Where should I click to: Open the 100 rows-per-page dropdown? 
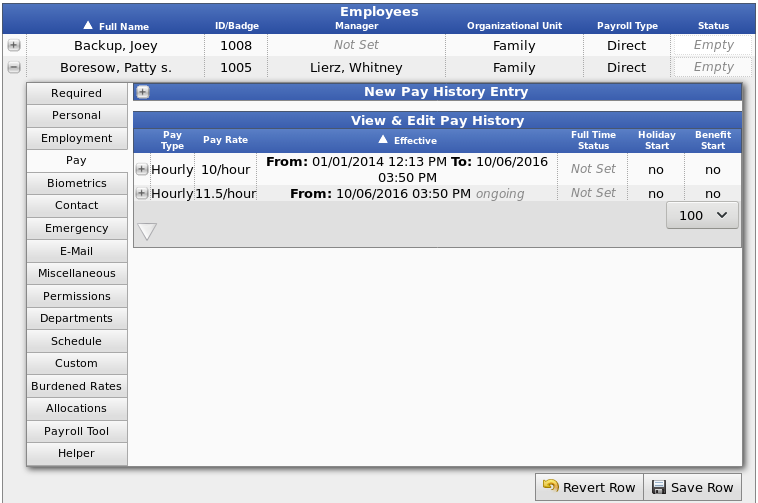pos(702,216)
